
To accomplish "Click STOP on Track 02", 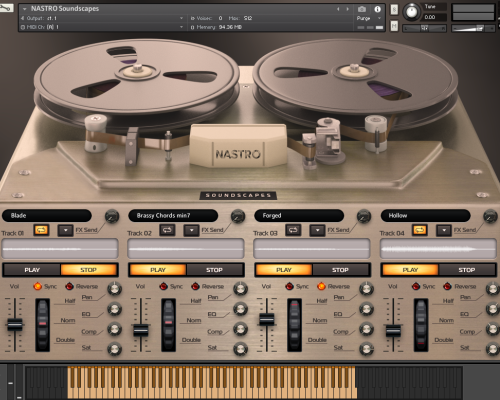I will [215, 270].
